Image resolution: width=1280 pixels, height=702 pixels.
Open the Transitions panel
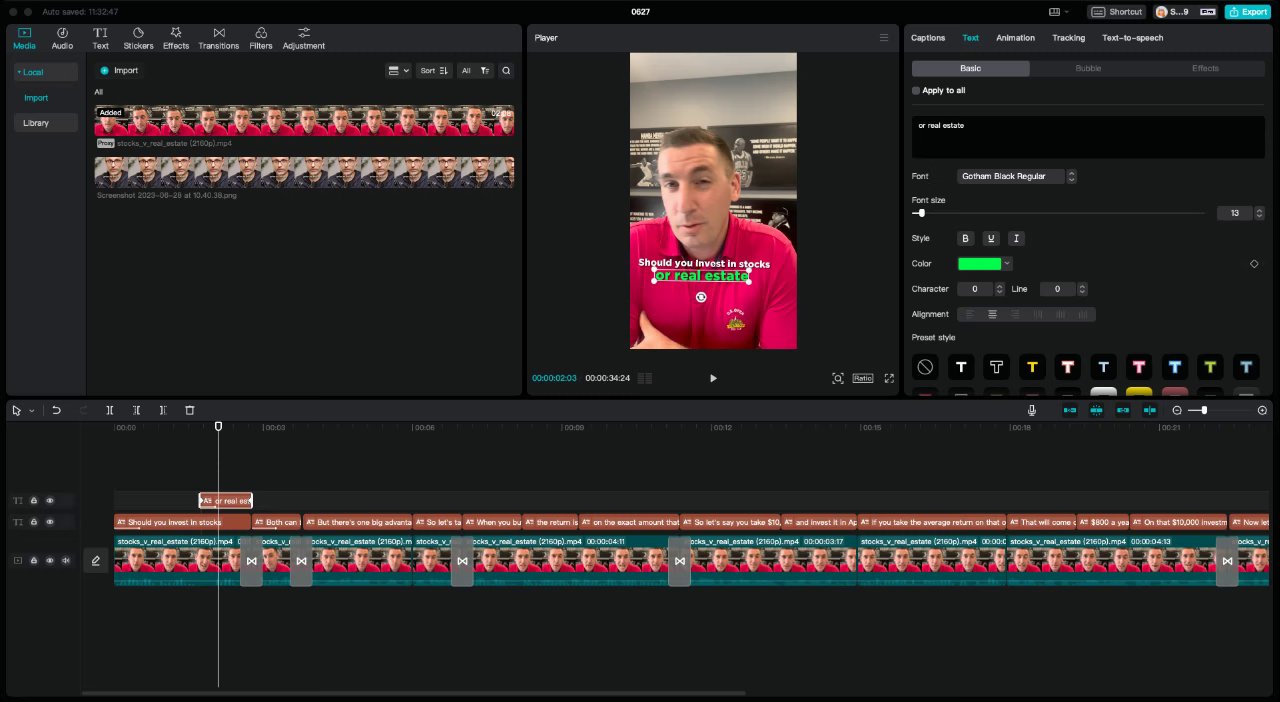[218, 38]
